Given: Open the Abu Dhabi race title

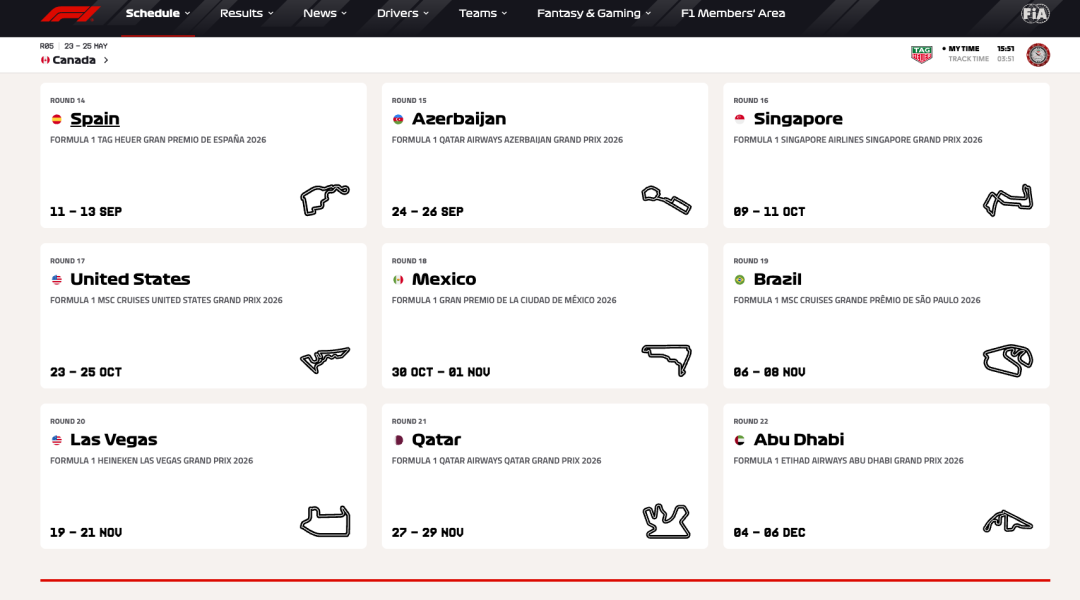Looking at the screenshot, I should (x=799, y=439).
